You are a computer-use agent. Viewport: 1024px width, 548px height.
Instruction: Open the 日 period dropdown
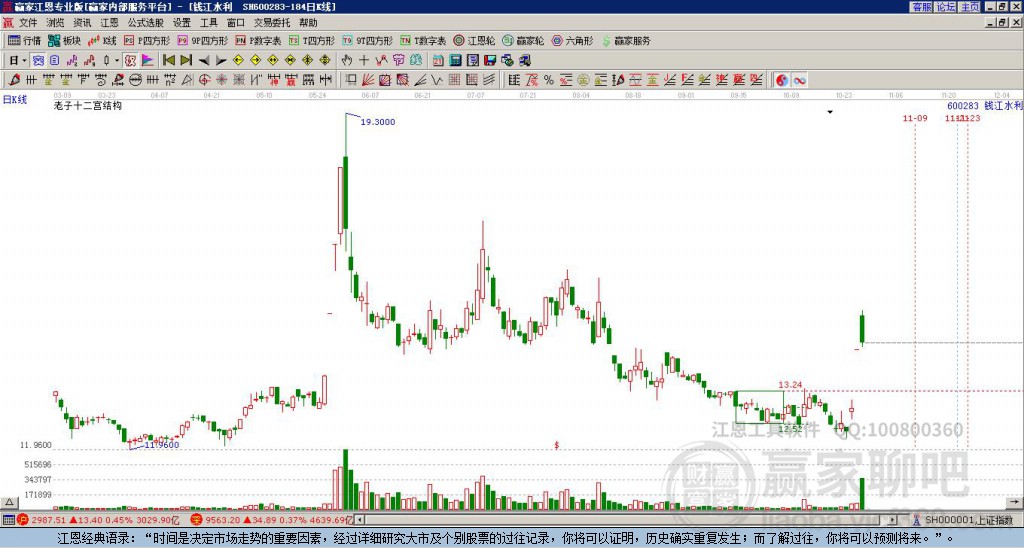18,60
